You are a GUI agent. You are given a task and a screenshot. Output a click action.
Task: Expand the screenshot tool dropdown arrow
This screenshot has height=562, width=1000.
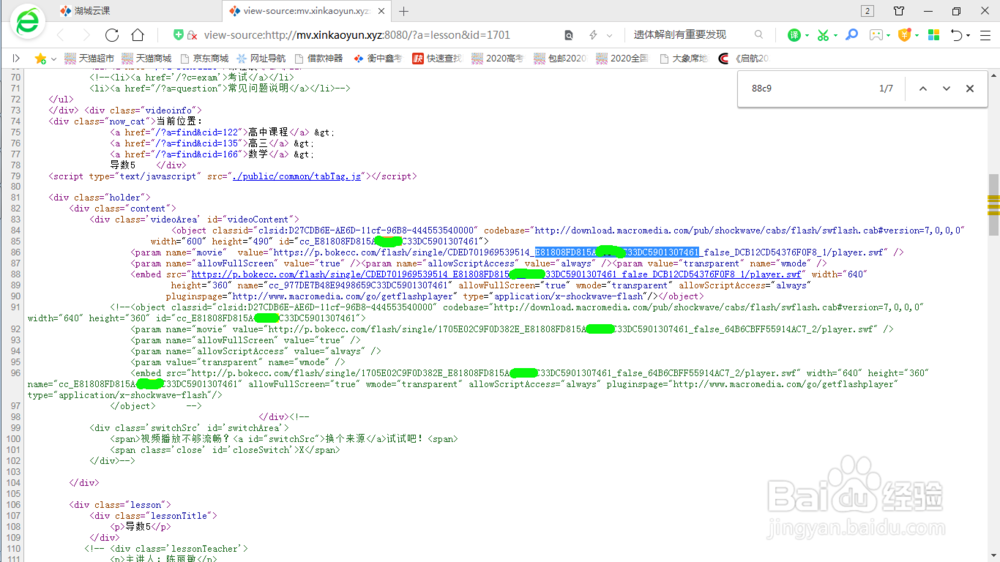[x=835, y=36]
